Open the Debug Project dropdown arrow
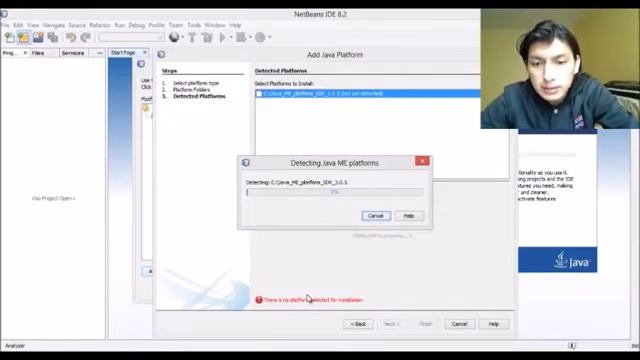Viewport: 640px width, 360px height. click(250, 37)
